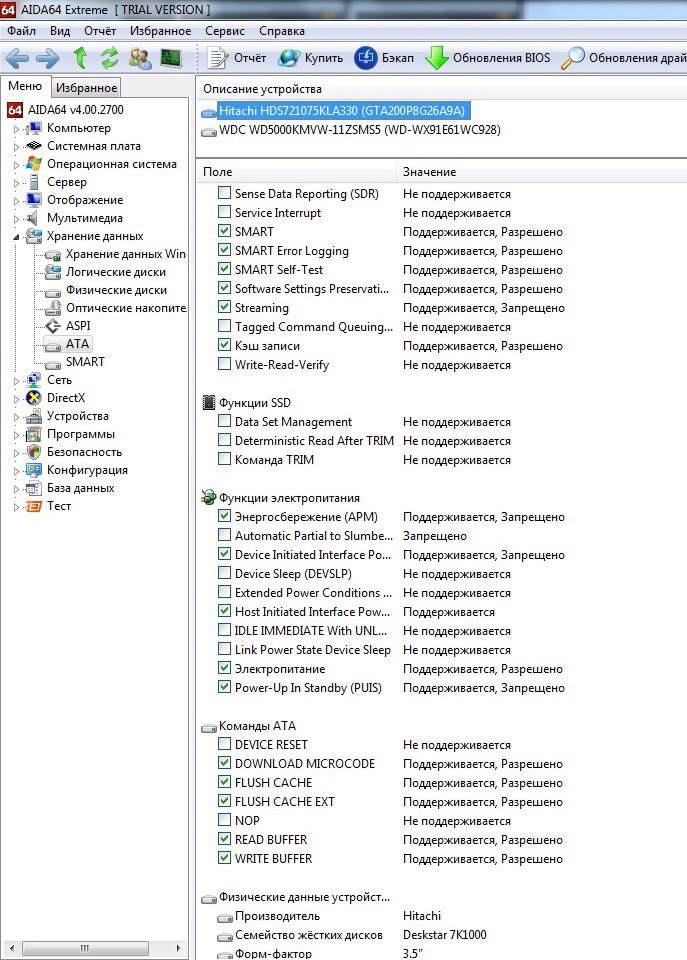Click the Функции SSD section icon
This screenshot has height=960, width=687.
[x=209, y=402]
